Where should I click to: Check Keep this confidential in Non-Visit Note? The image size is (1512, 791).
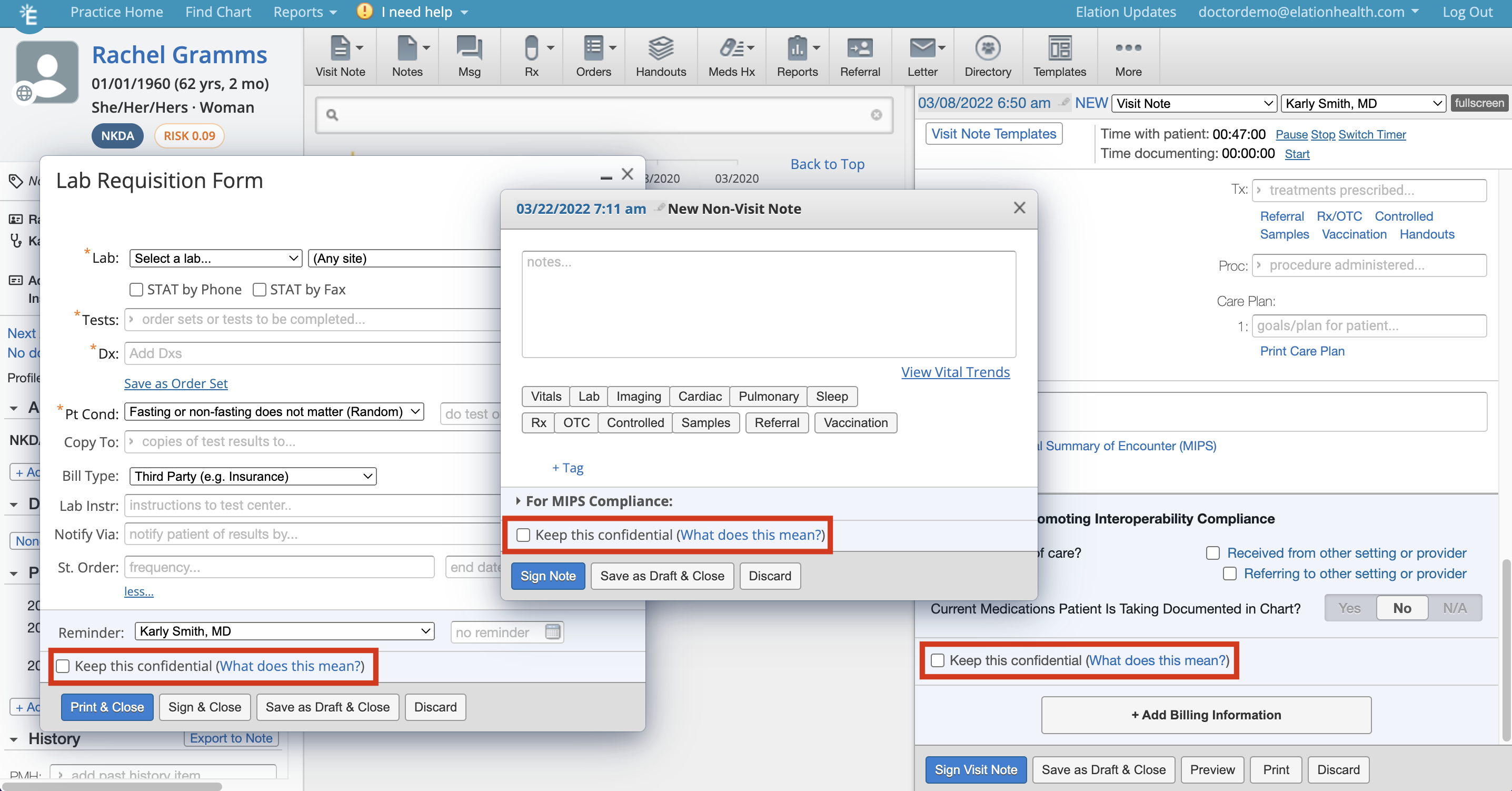(523, 535)
